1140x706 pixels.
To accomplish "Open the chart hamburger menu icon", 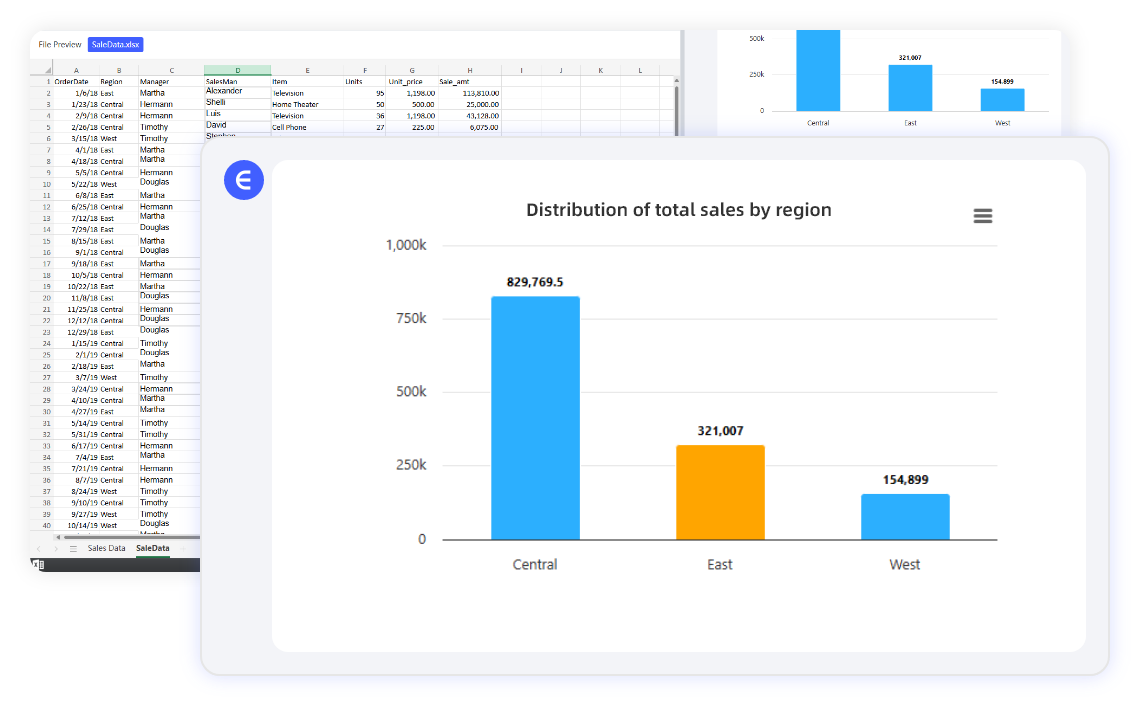I will pos(982,216).
